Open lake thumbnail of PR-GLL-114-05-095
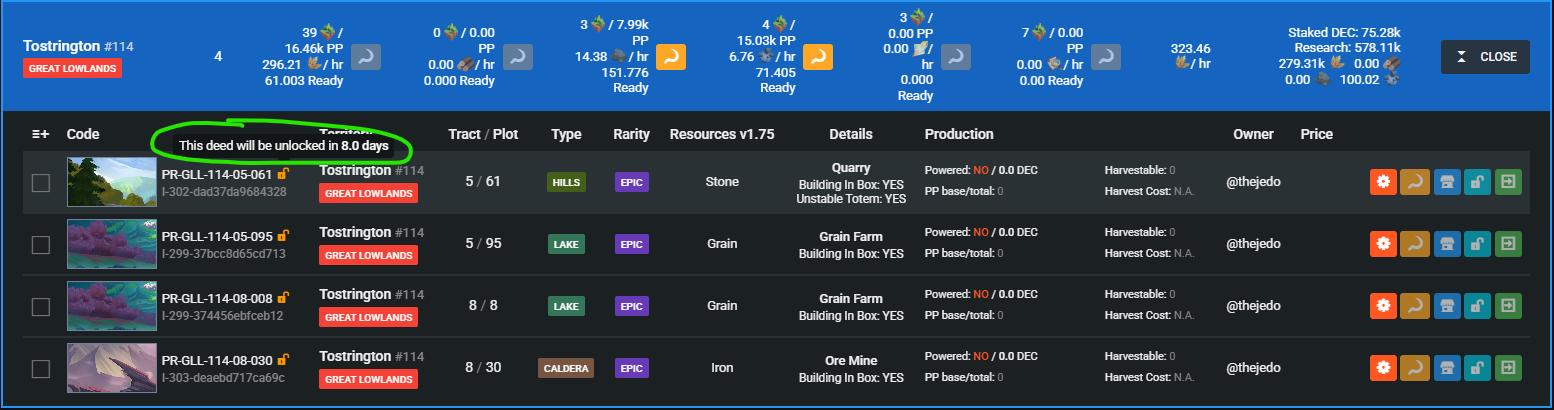This screenshot has width=1554, height=410. (112, 244)
